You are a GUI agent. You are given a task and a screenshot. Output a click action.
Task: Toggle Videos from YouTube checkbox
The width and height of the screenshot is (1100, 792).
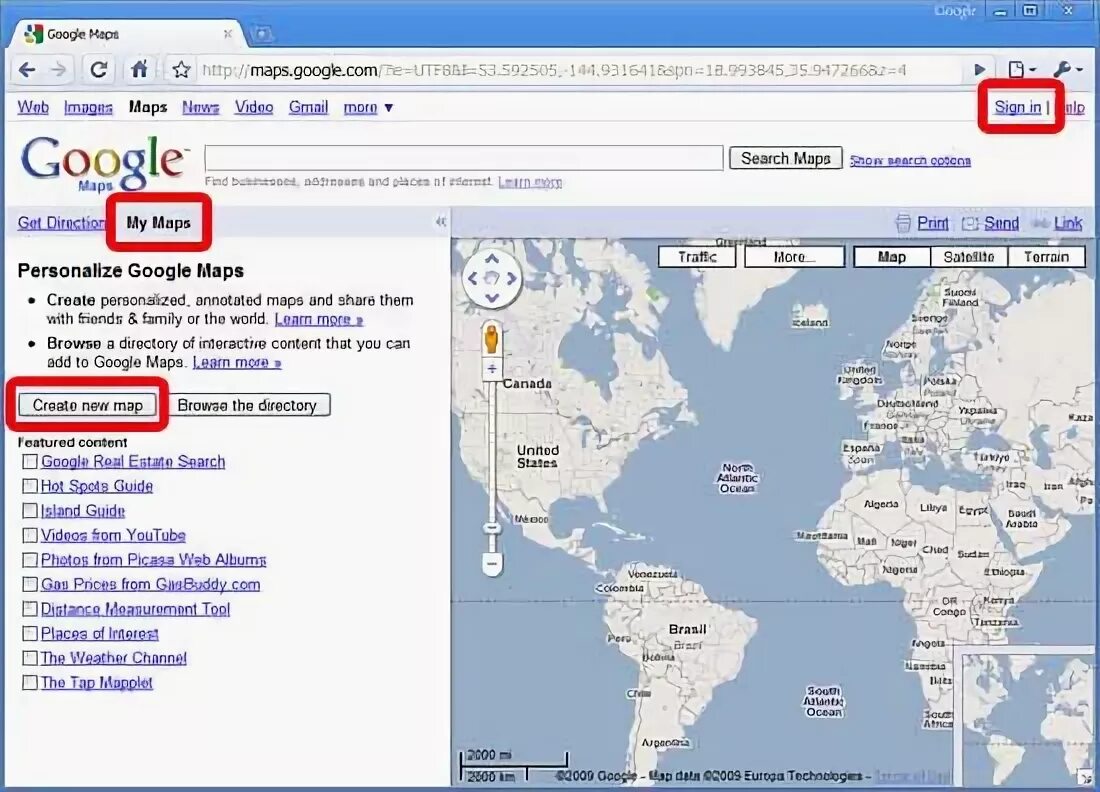(x=29, y=535)
